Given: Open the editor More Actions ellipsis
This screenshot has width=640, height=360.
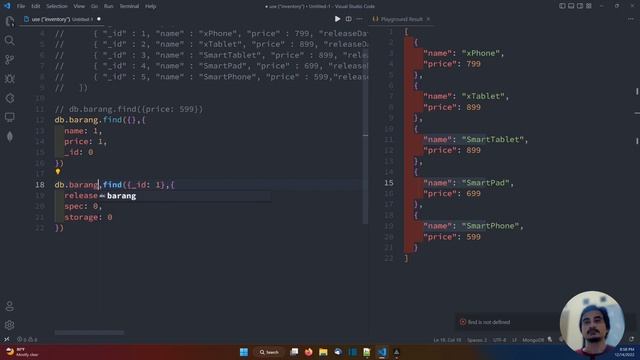Looking at the screenshot, I should tap(359, 19).
